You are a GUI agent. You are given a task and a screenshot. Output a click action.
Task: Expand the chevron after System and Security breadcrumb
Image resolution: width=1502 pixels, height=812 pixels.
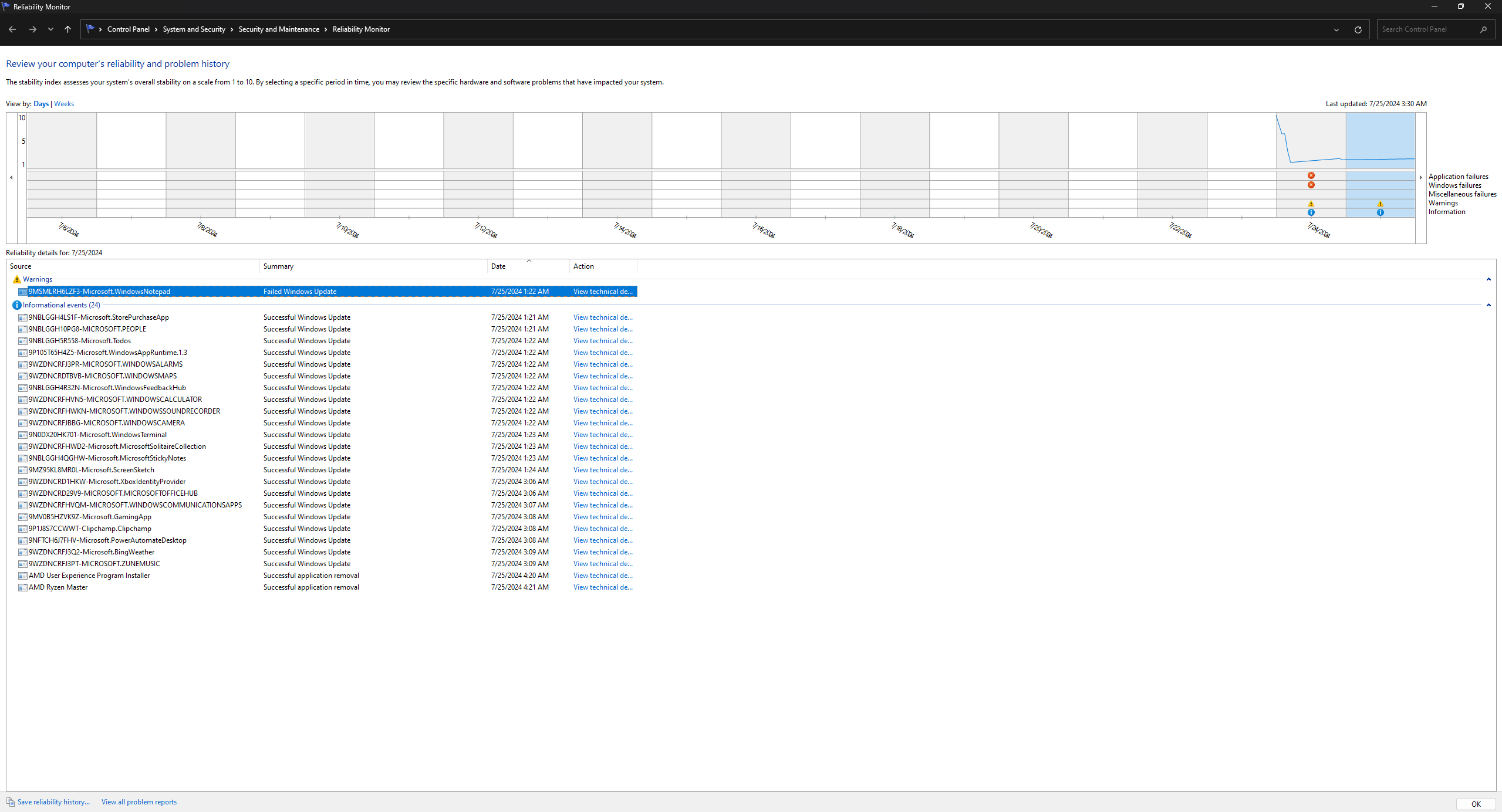coord(232,29)
